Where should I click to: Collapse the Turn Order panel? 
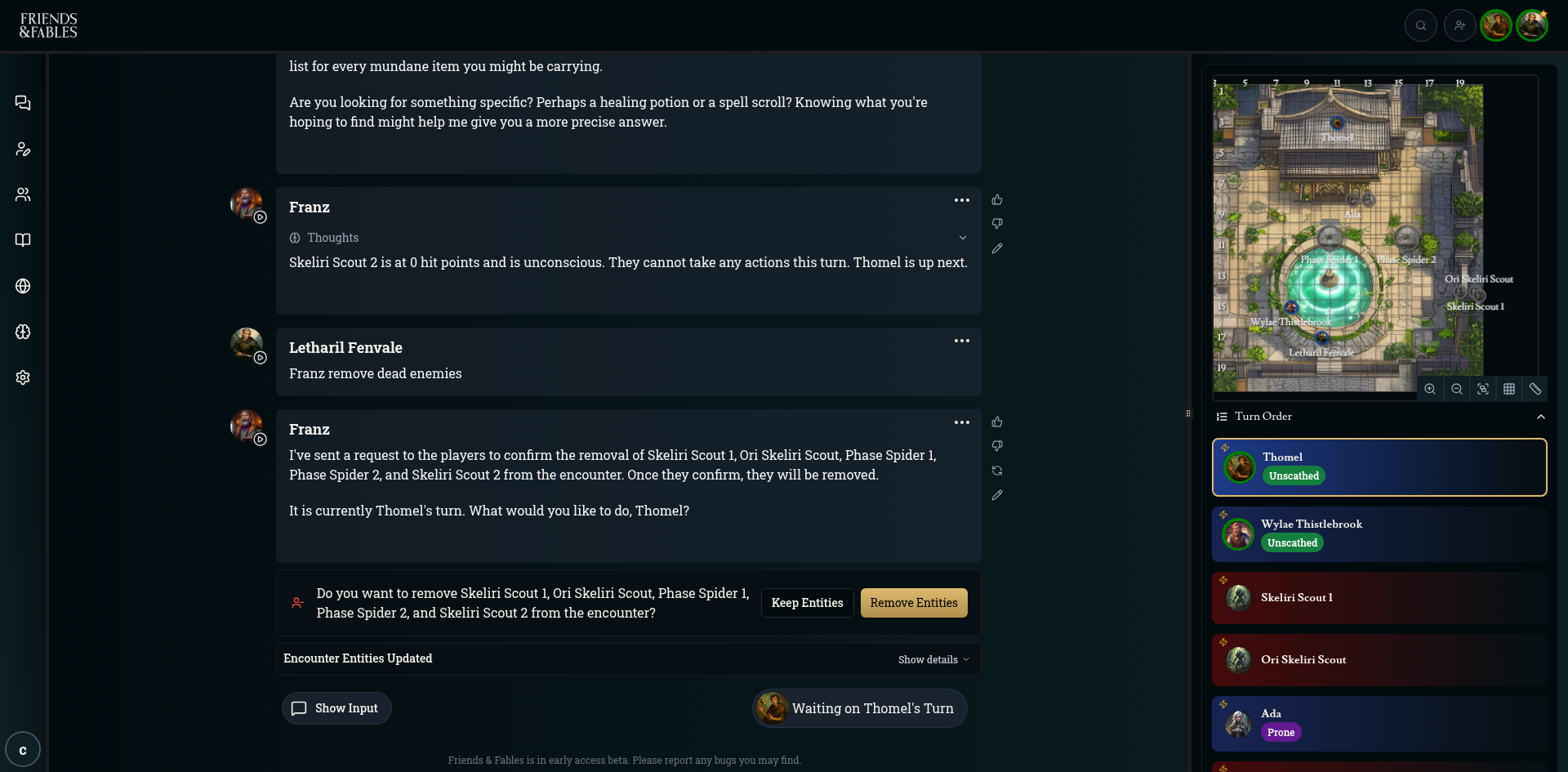pos(1540,417)
